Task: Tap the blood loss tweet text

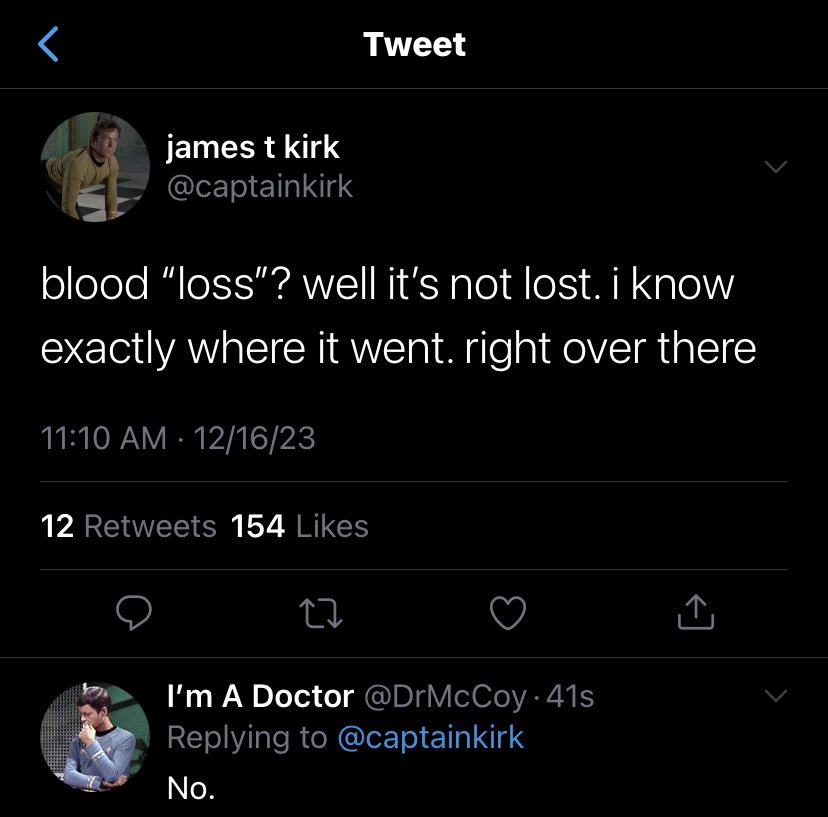Action: [x=397, y=317]
